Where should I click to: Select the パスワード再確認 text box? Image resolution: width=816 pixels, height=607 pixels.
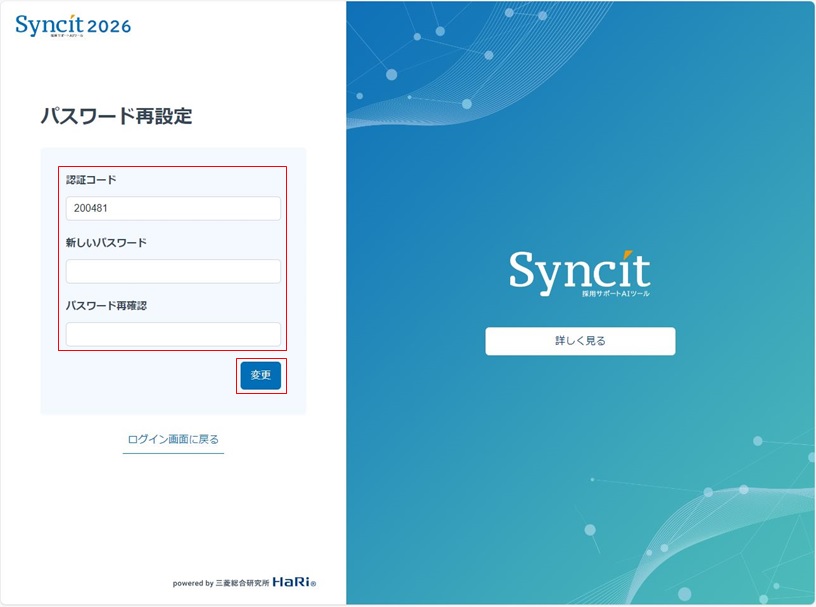(172, 333)
